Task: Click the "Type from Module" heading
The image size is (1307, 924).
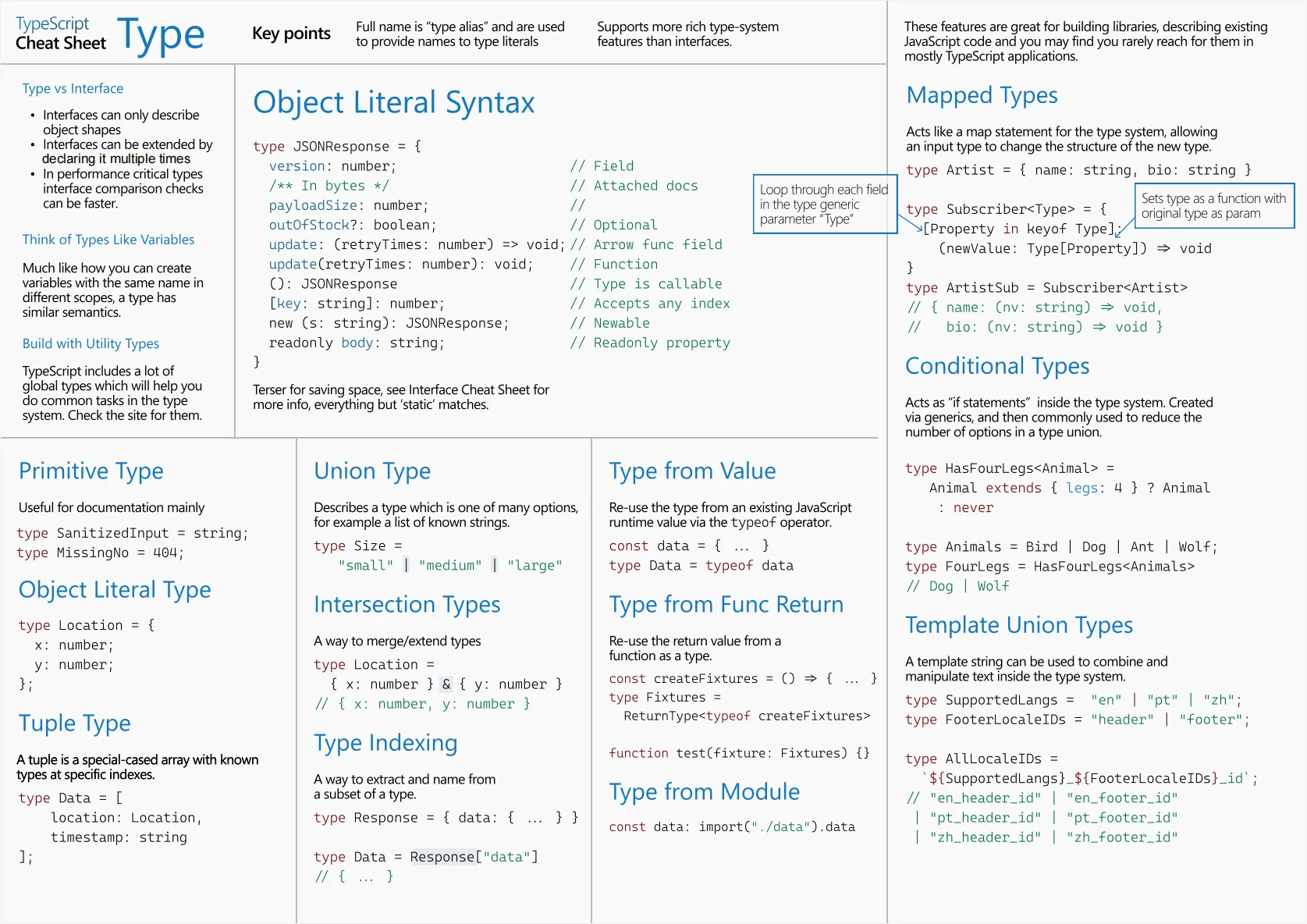Action: [704, 792]
